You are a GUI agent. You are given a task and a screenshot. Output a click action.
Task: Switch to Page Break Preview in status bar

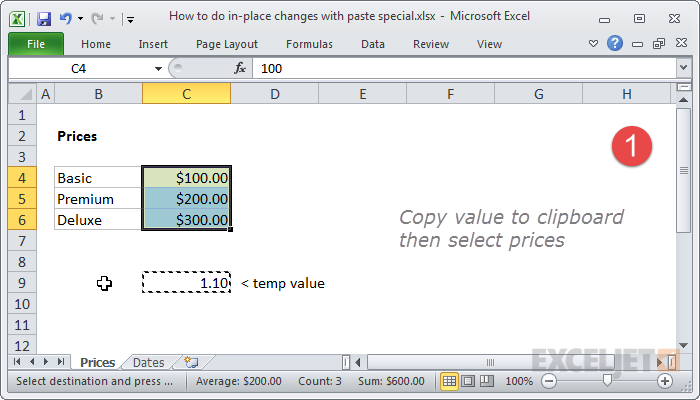pyautogui.click(x=487, y=381)
